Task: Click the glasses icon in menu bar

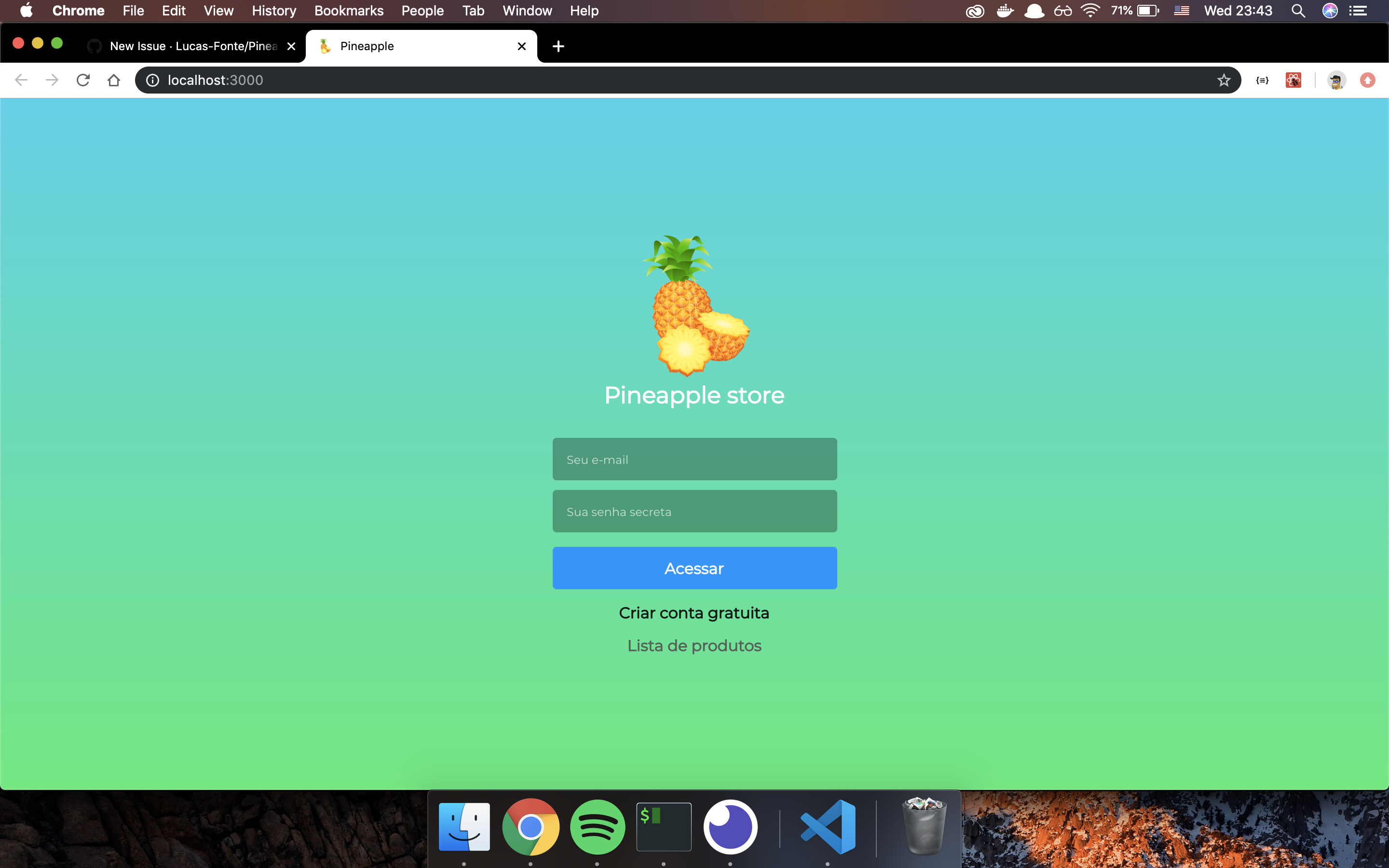Action: point(1063,10)
